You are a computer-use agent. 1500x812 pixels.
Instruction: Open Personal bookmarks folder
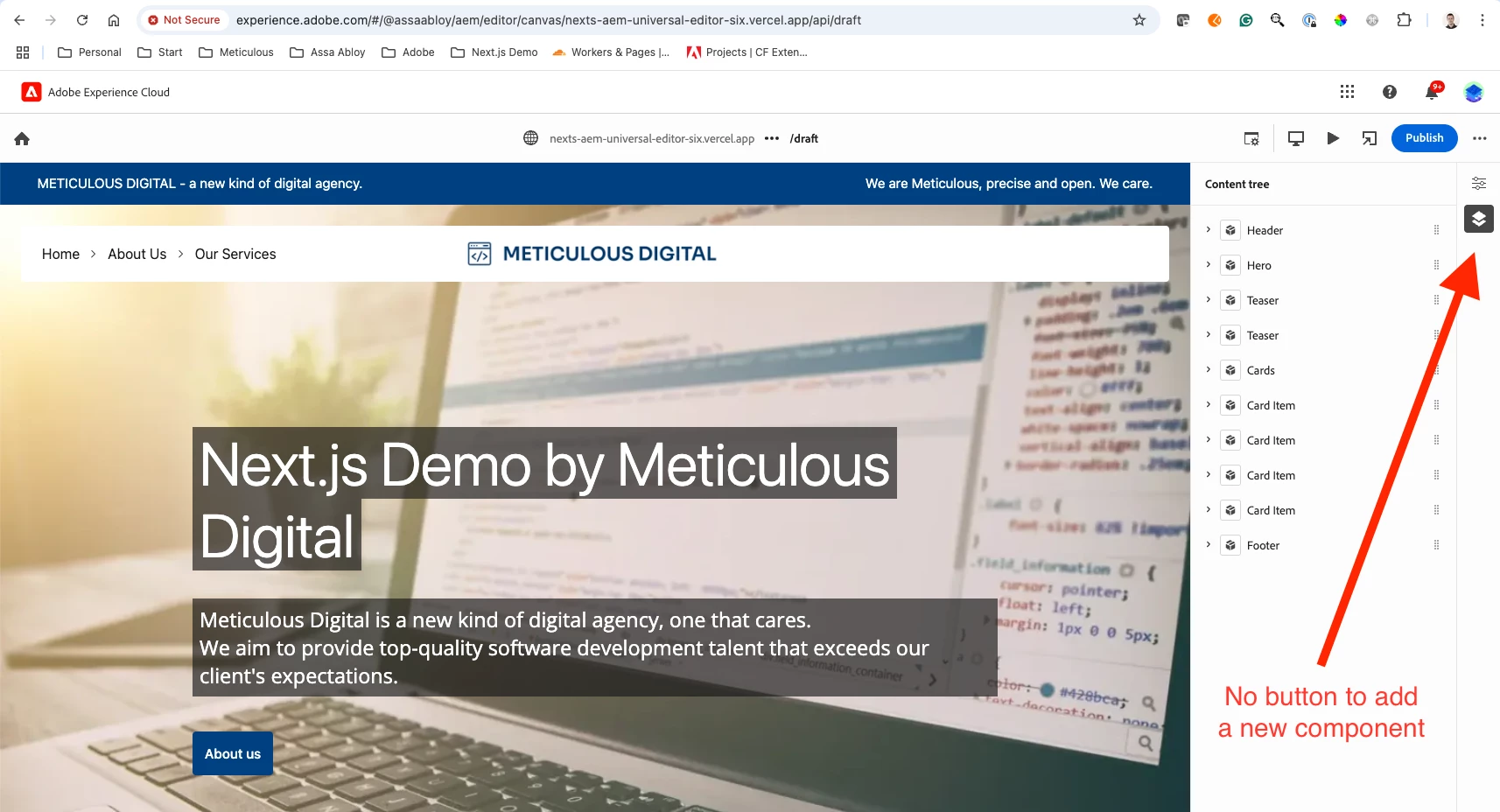point(89,52)
